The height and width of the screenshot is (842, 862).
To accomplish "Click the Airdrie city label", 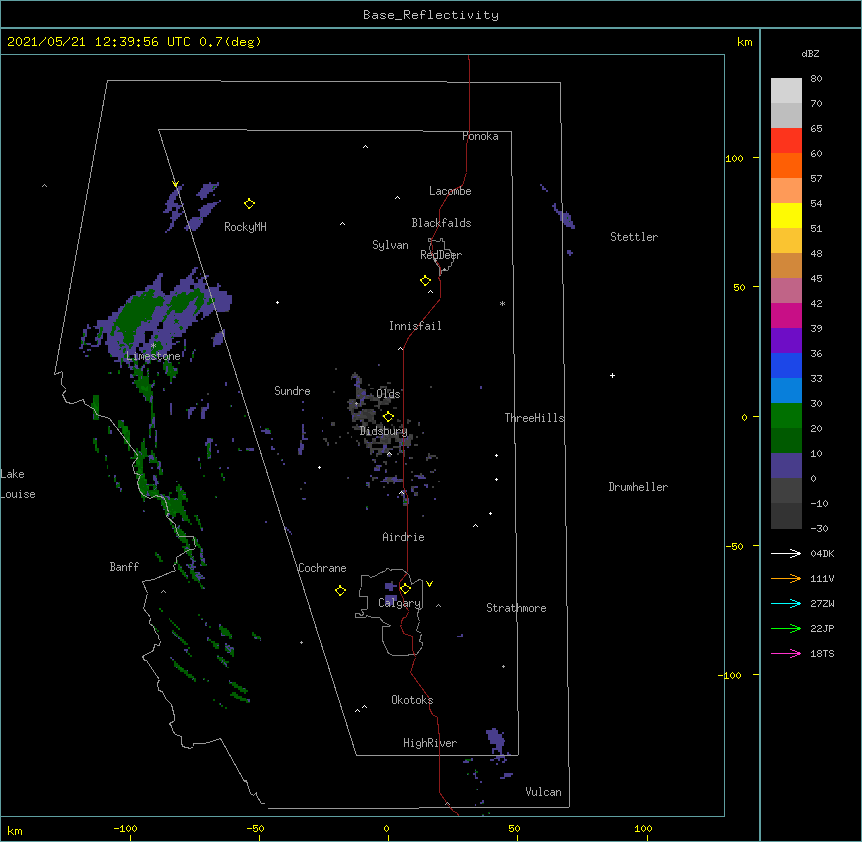I will pos(404,537).
